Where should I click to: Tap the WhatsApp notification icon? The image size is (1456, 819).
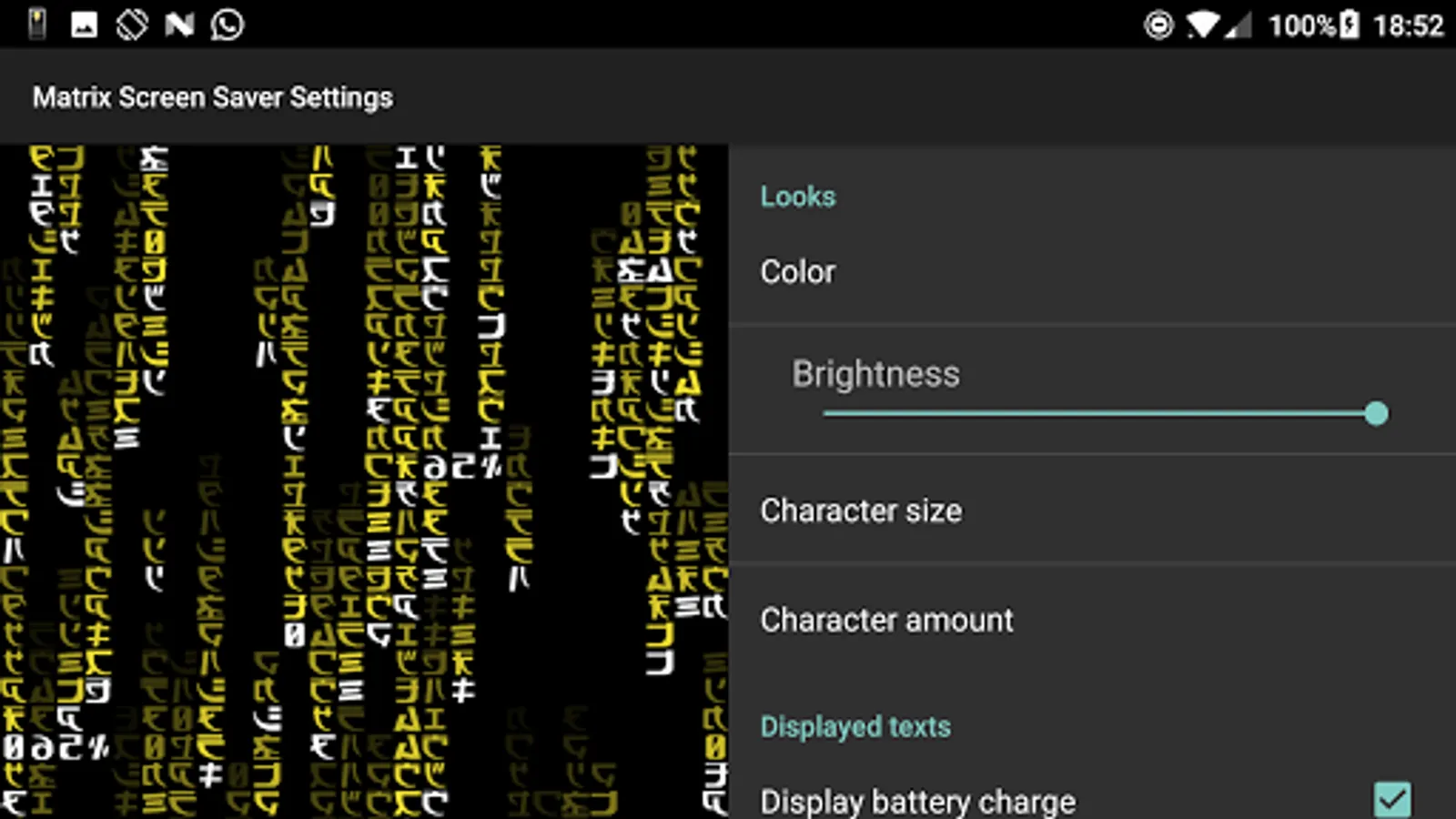tap(227, 25)
